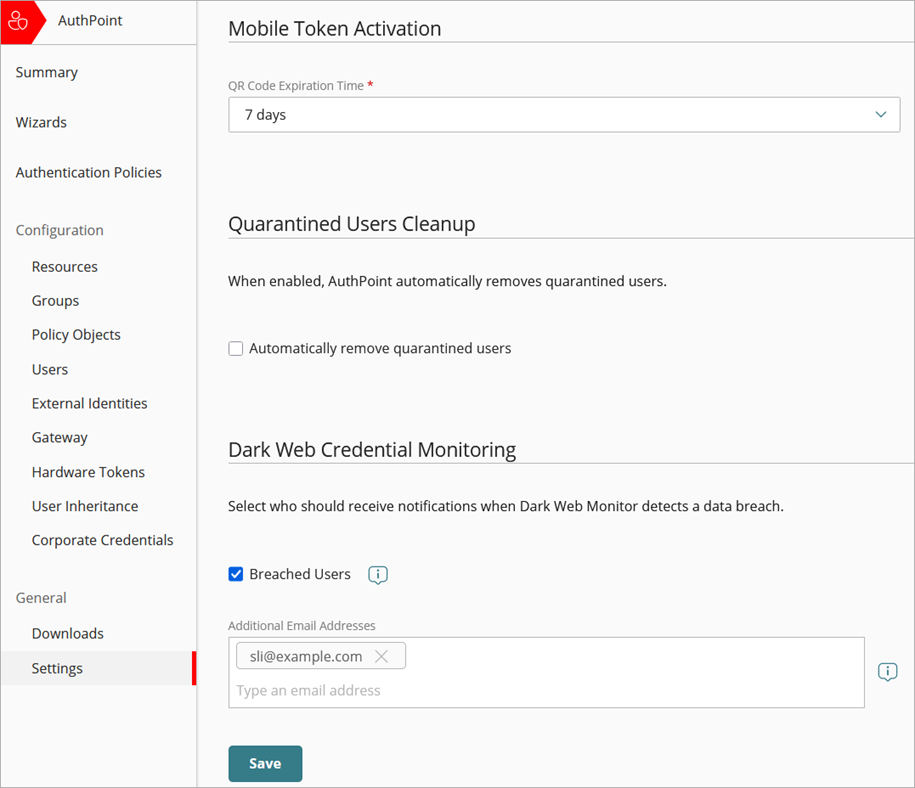
Task: Click the AuthPoint logo icon
Action: coord(18,21)
